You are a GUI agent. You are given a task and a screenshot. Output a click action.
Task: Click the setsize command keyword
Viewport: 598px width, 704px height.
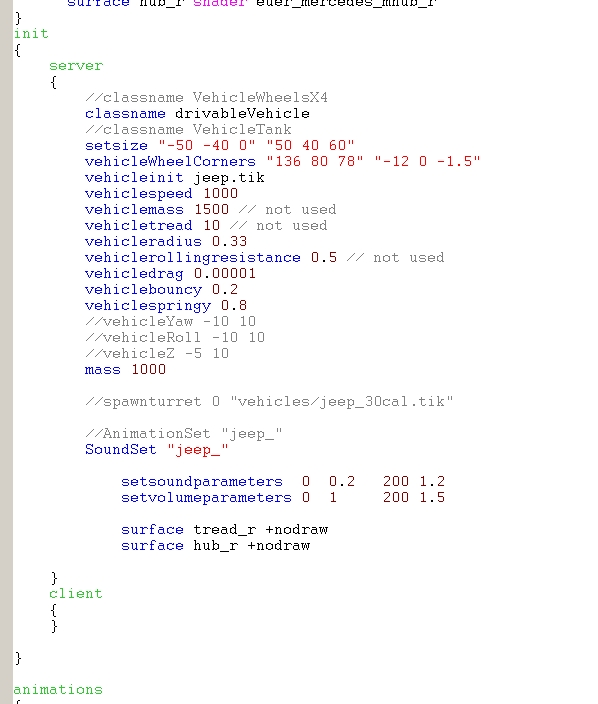tap(116, 145)
